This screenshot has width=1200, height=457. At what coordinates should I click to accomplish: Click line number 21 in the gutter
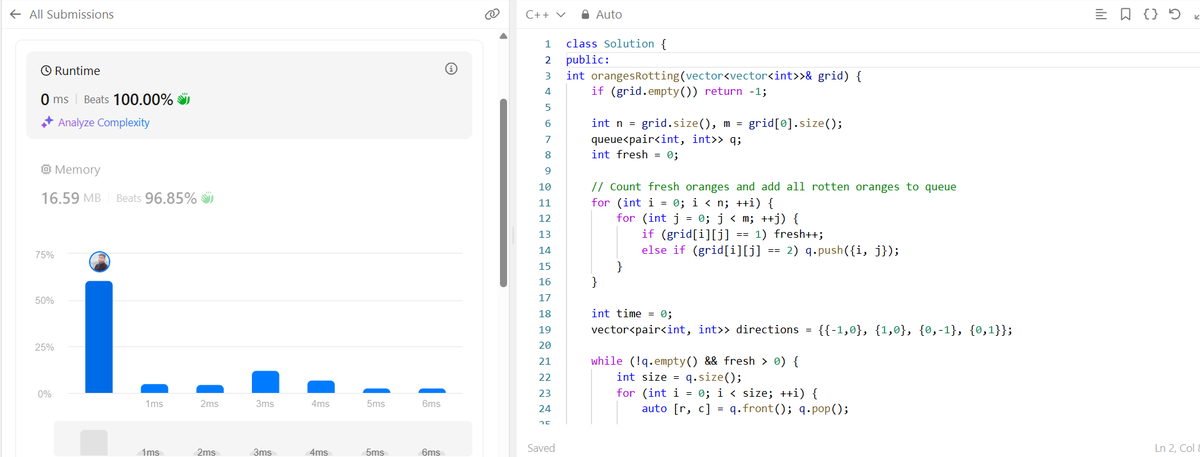[545, 361]
